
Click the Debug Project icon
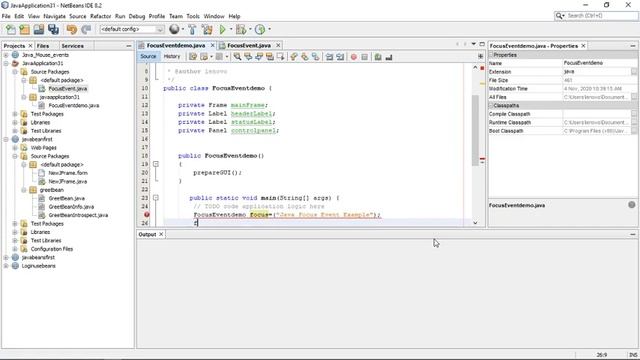click(241, 29)
